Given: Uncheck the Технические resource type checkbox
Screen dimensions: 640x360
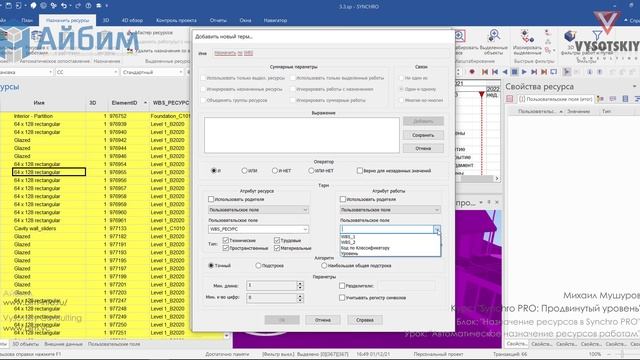Looking at the screenshot, I should click(x=225, y=240).
